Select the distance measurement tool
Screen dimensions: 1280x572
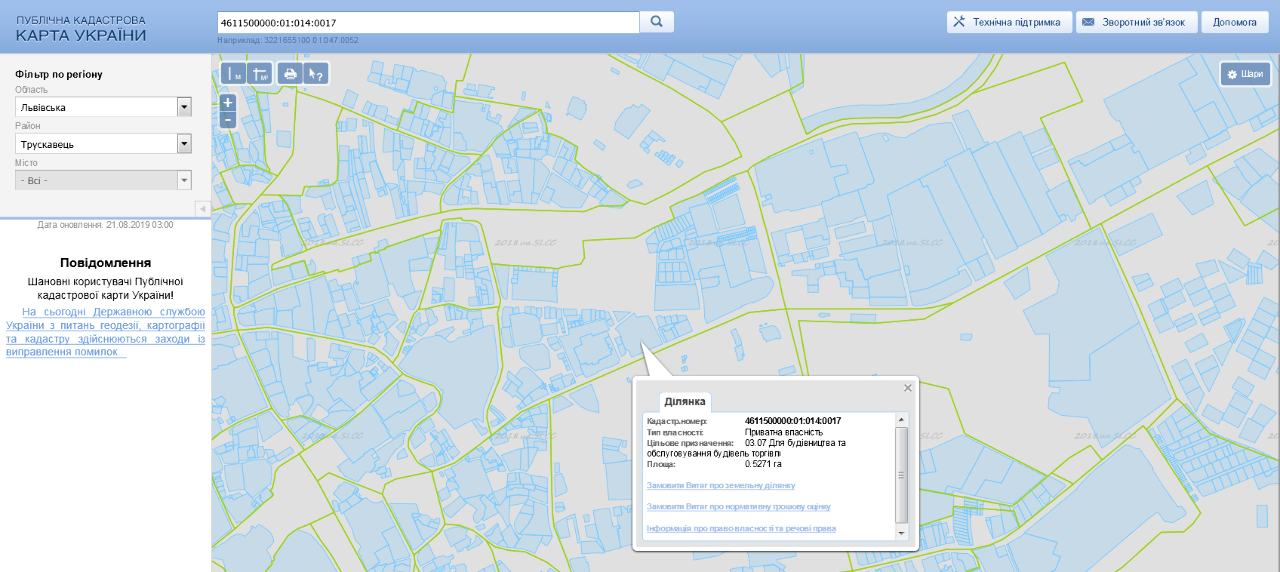(x=233, y=74)
